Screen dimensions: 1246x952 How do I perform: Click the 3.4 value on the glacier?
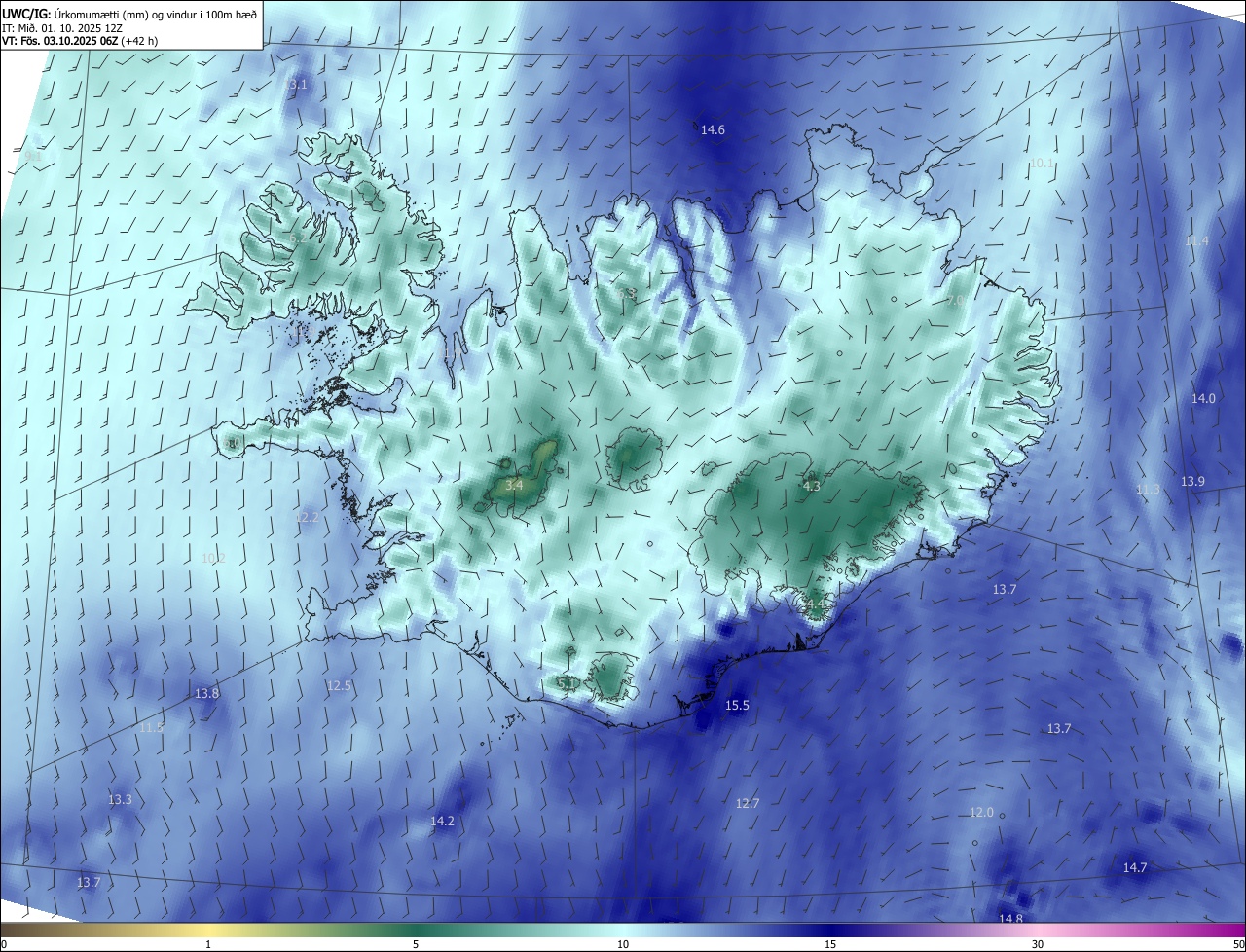[514, 484]
